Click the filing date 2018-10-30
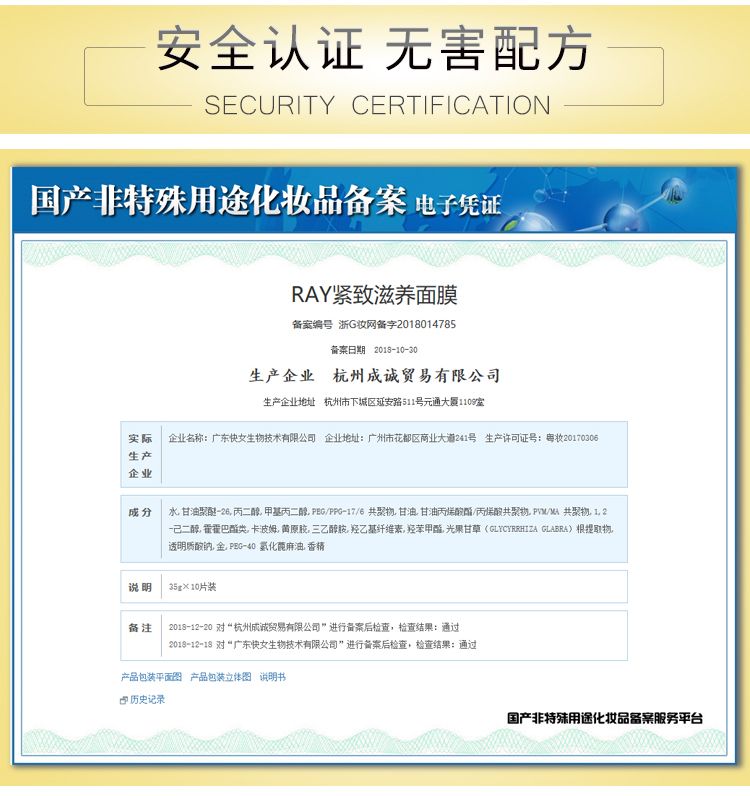 click(x=396, y=350)
